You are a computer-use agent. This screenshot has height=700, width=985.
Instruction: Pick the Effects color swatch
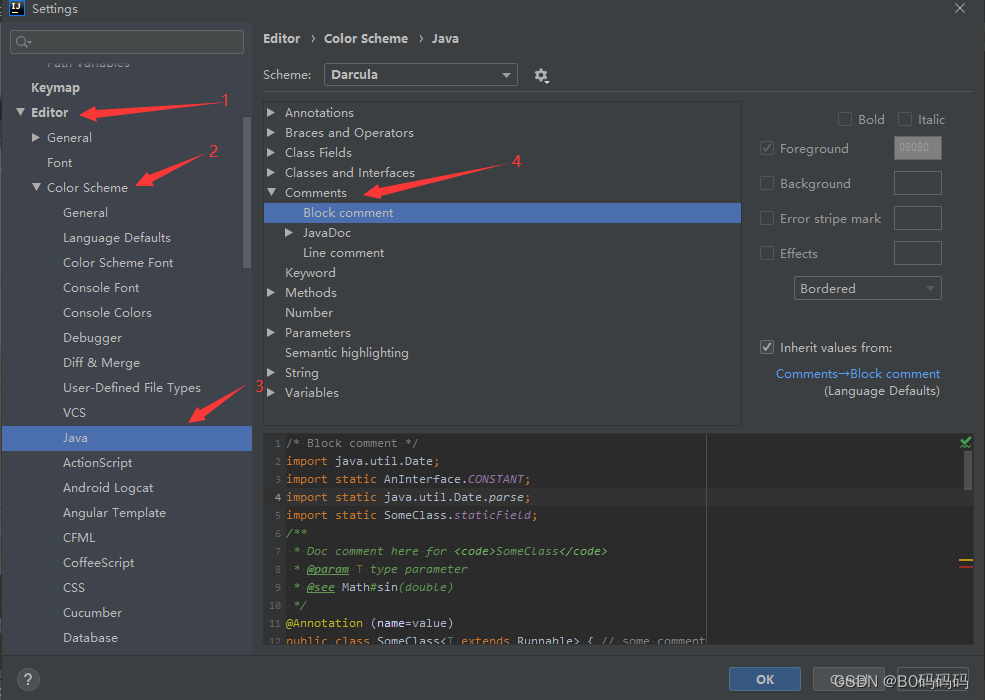pyautogui.click(x=918, y=253)
